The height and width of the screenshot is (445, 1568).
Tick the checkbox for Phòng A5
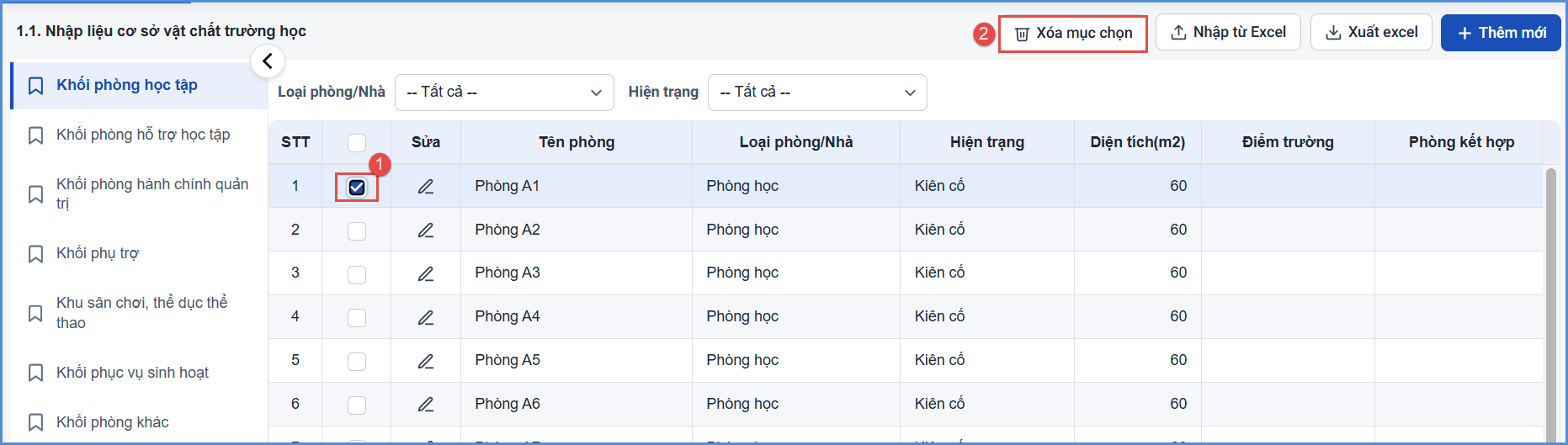pos(357,361)
